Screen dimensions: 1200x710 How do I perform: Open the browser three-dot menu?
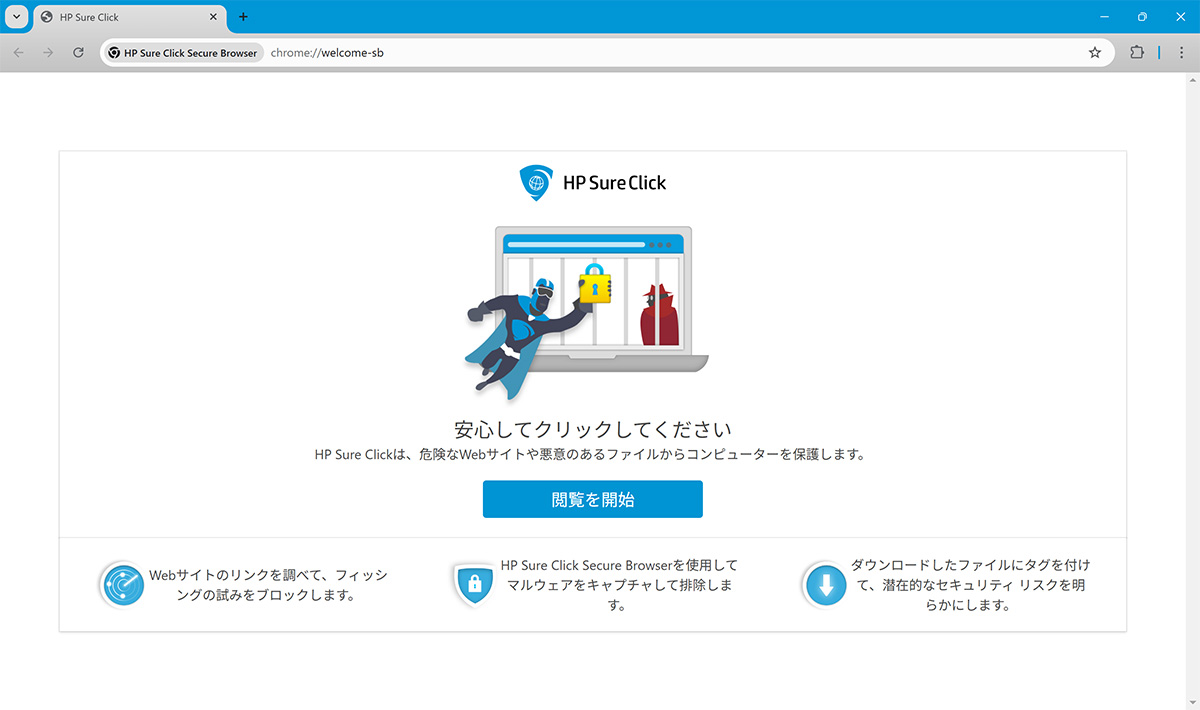(x=1181, y=53)
